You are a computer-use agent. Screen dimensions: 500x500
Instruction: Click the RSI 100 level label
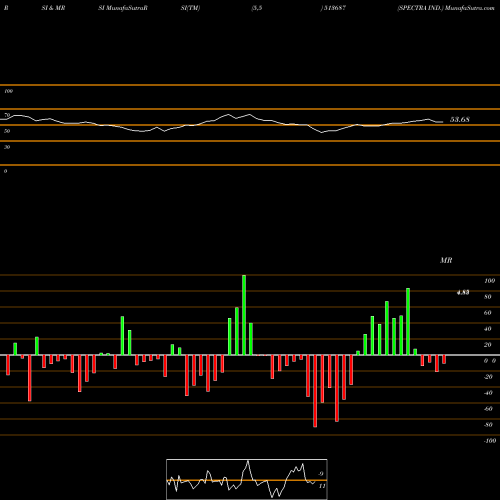8,91
